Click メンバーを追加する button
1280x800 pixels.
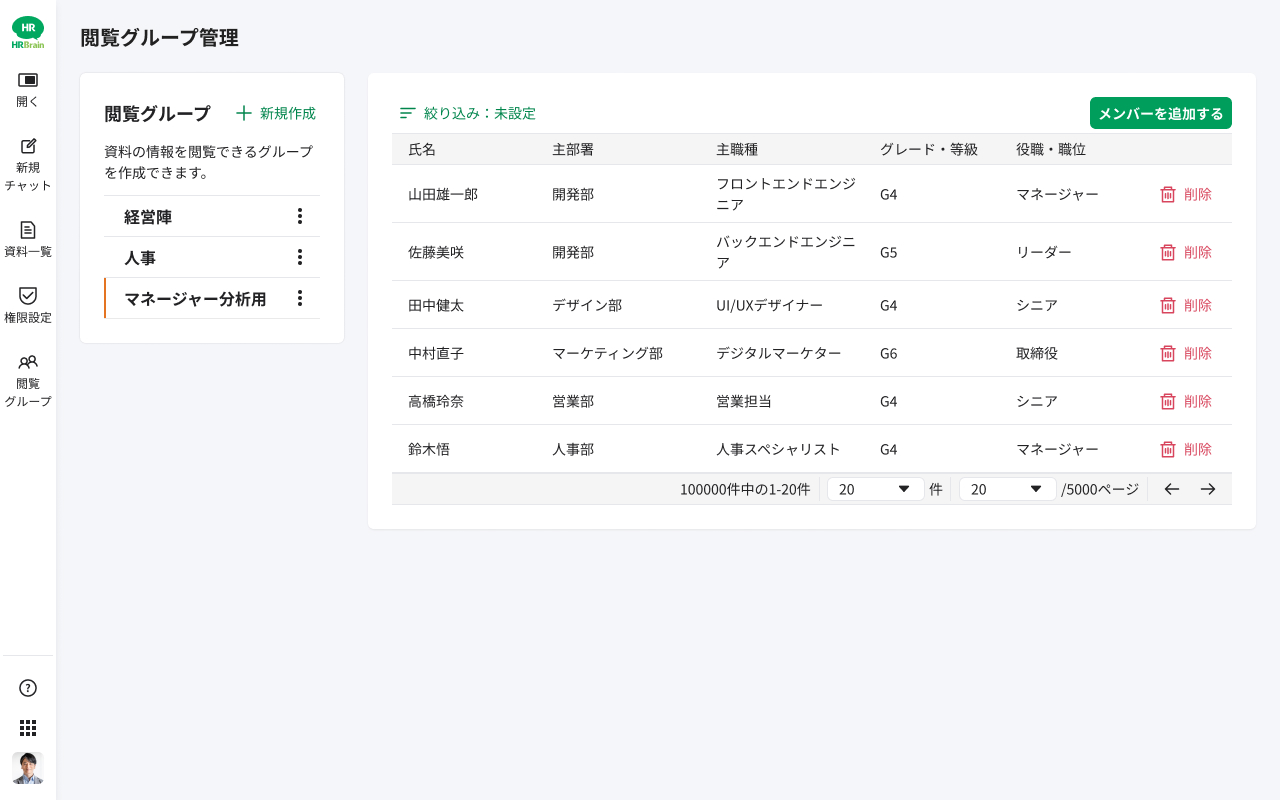[x=1160, y=113]
